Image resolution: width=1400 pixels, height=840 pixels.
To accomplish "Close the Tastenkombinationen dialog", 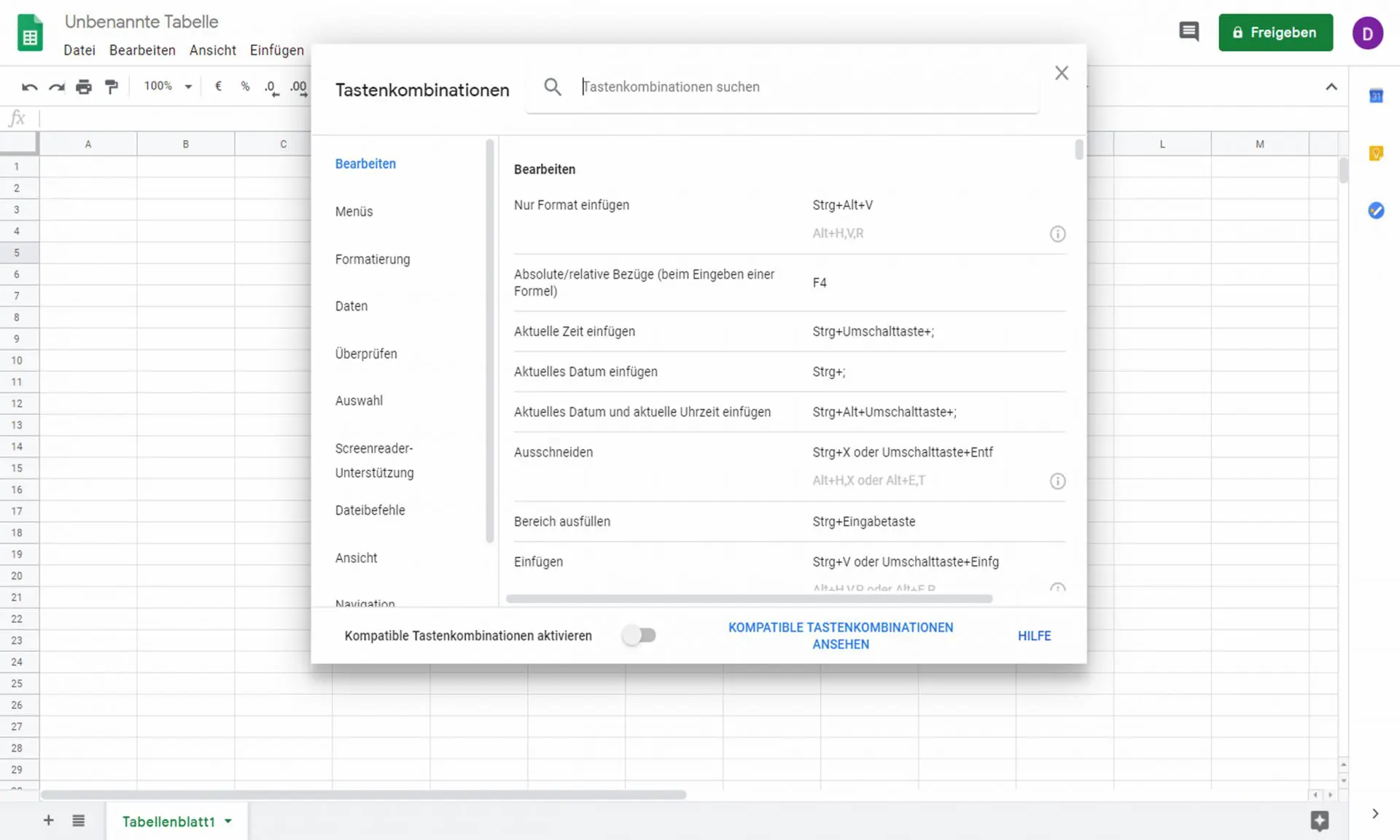I will 1062,73.
